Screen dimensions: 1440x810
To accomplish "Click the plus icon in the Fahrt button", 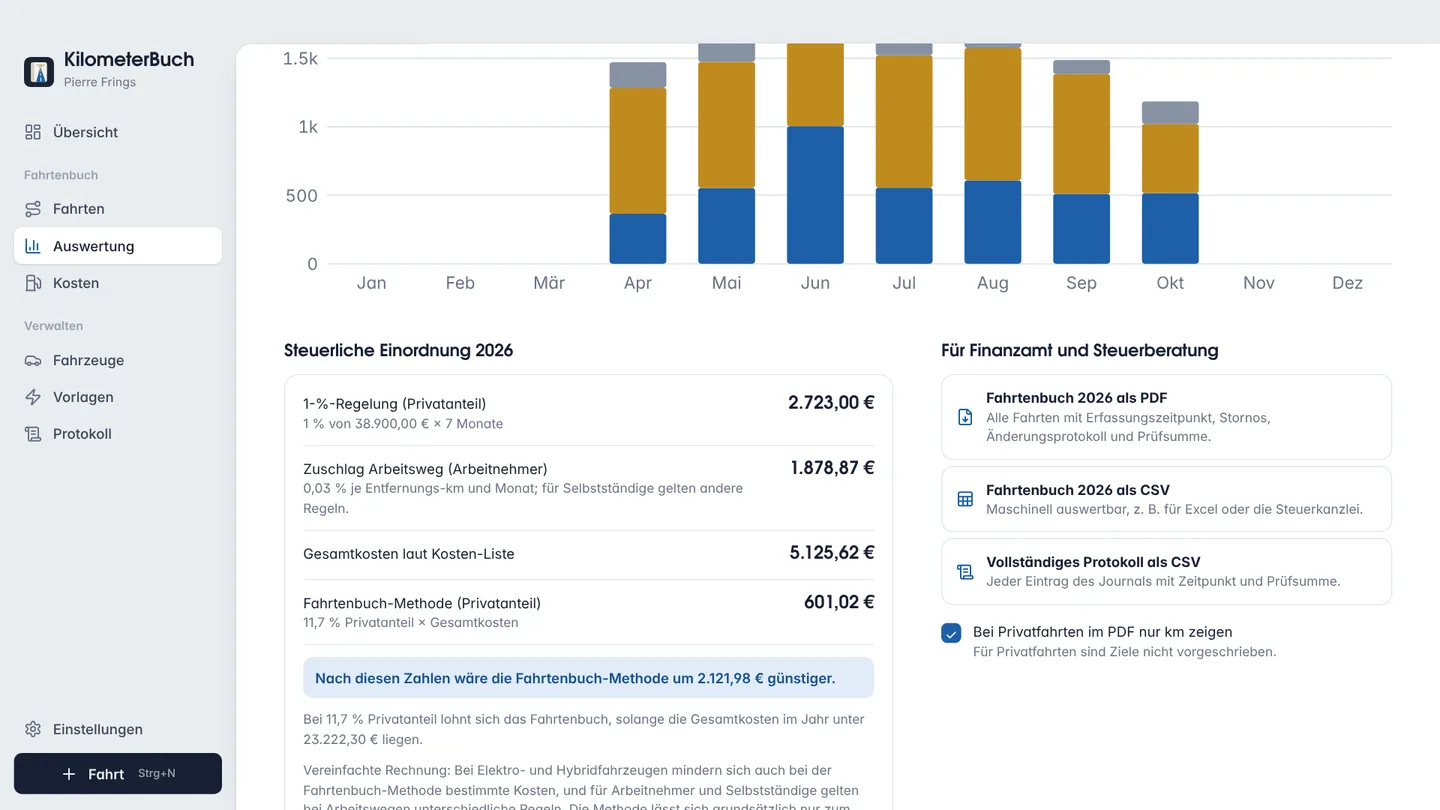I will 69,774.
